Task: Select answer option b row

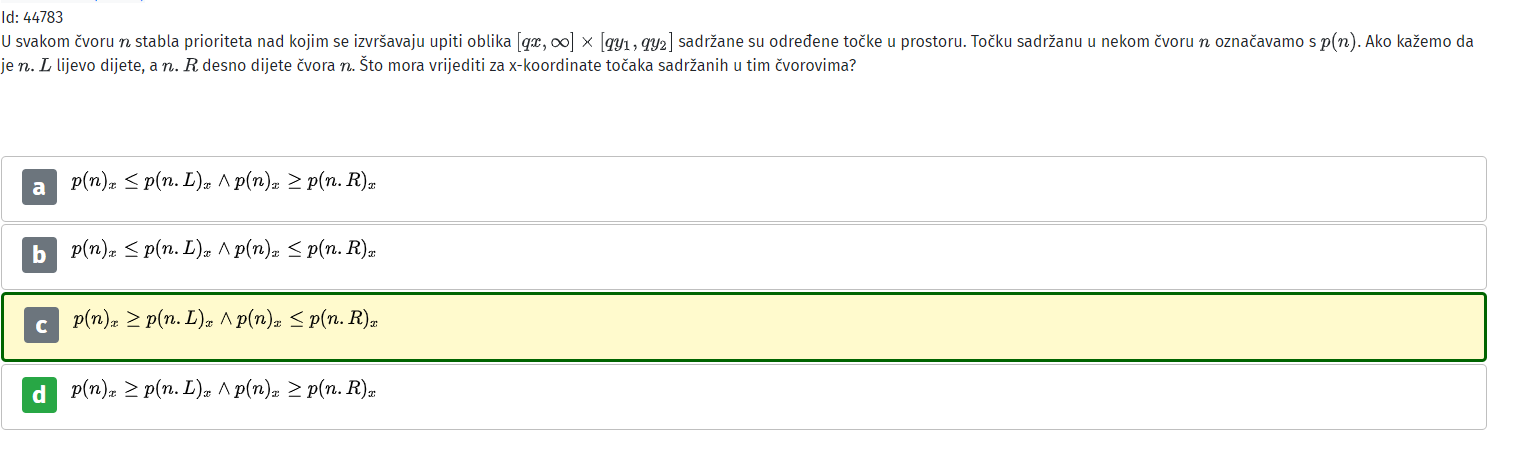Action: 744,257
